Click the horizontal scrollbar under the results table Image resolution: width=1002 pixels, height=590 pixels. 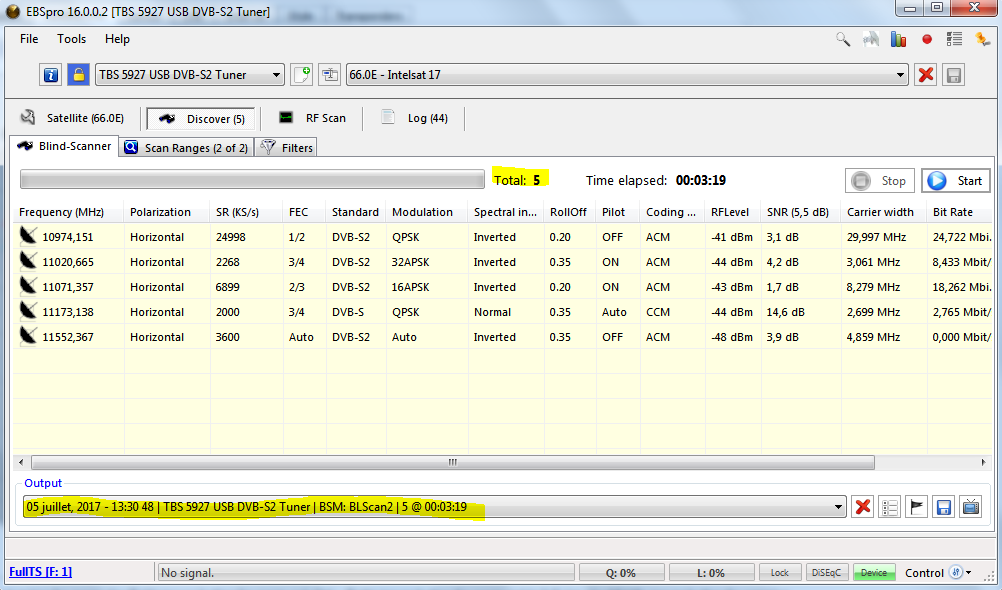[452, 463]
